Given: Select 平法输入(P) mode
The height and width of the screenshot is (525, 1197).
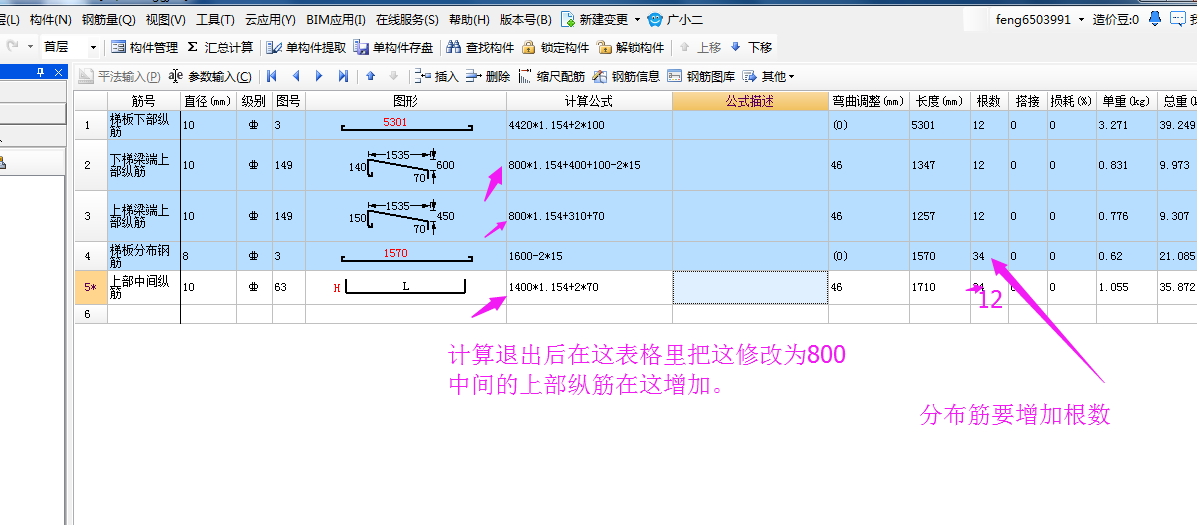Looking at the screenshot, I should (x=119, y=76).
